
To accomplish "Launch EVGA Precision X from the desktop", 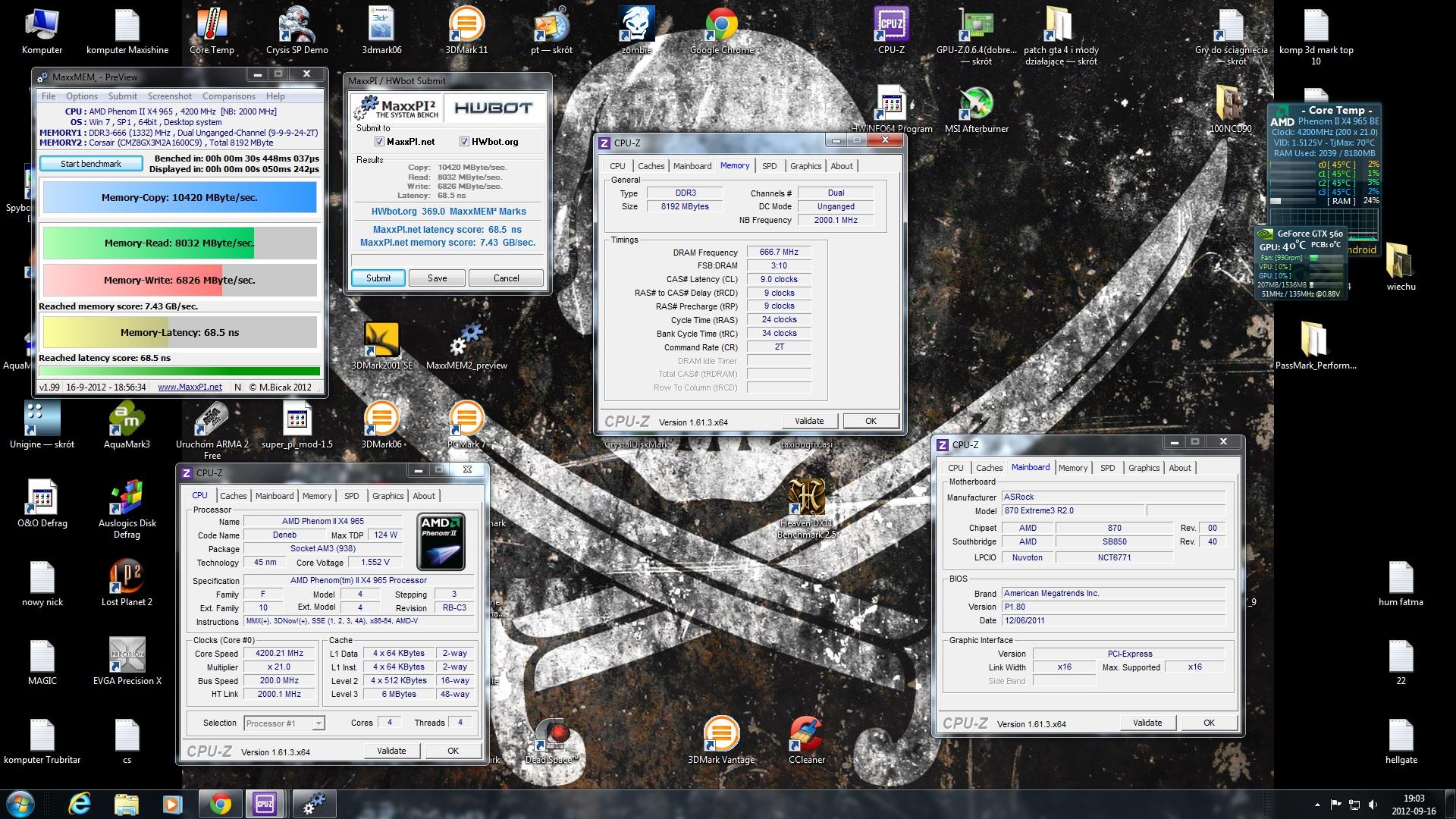I will pyautogui.click(x=127, y=662).
